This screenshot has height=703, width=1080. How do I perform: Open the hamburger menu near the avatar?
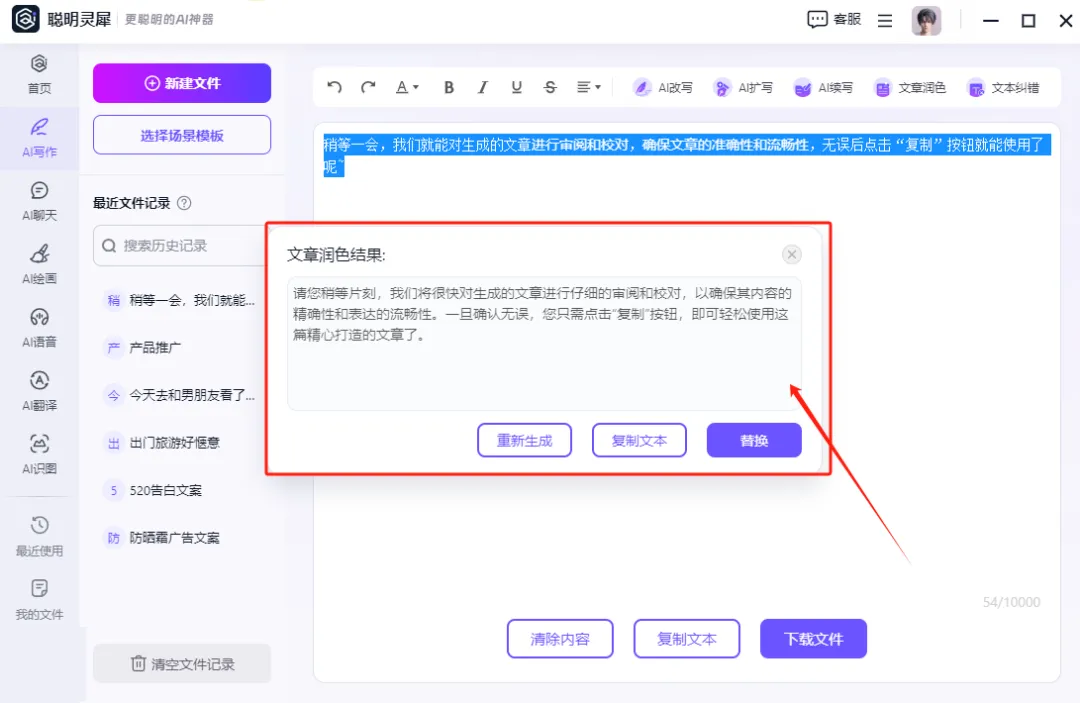(884, 20)
